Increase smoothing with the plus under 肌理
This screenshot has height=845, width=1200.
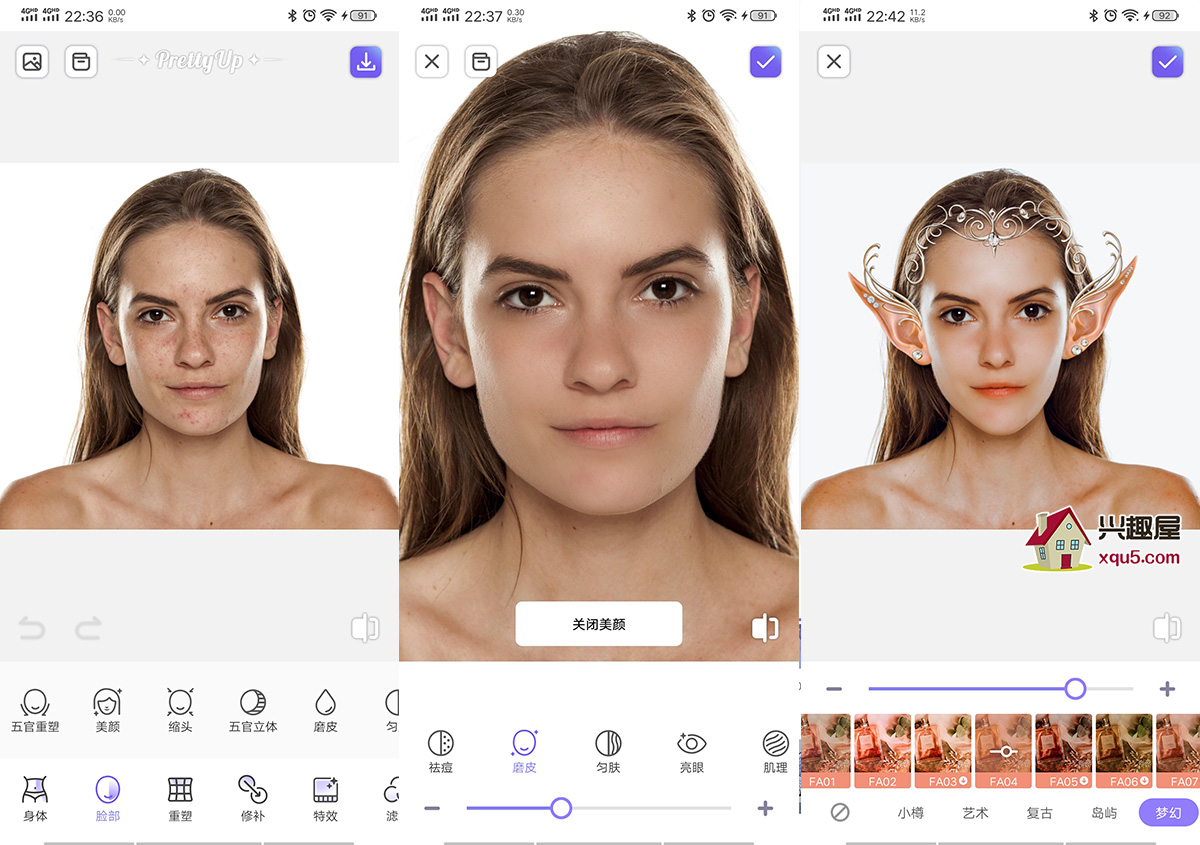[x=765, y=808]
